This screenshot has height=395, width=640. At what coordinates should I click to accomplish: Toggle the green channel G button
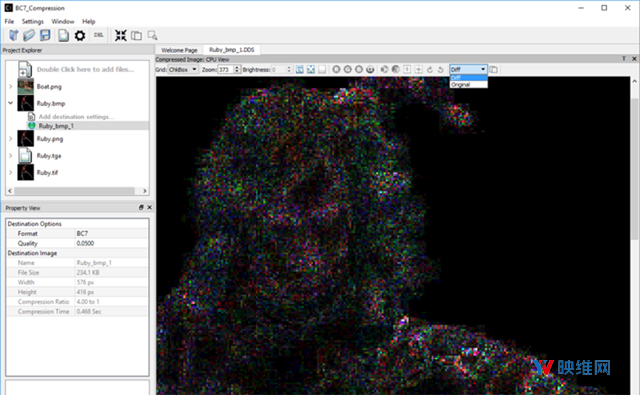pos(347,69)
